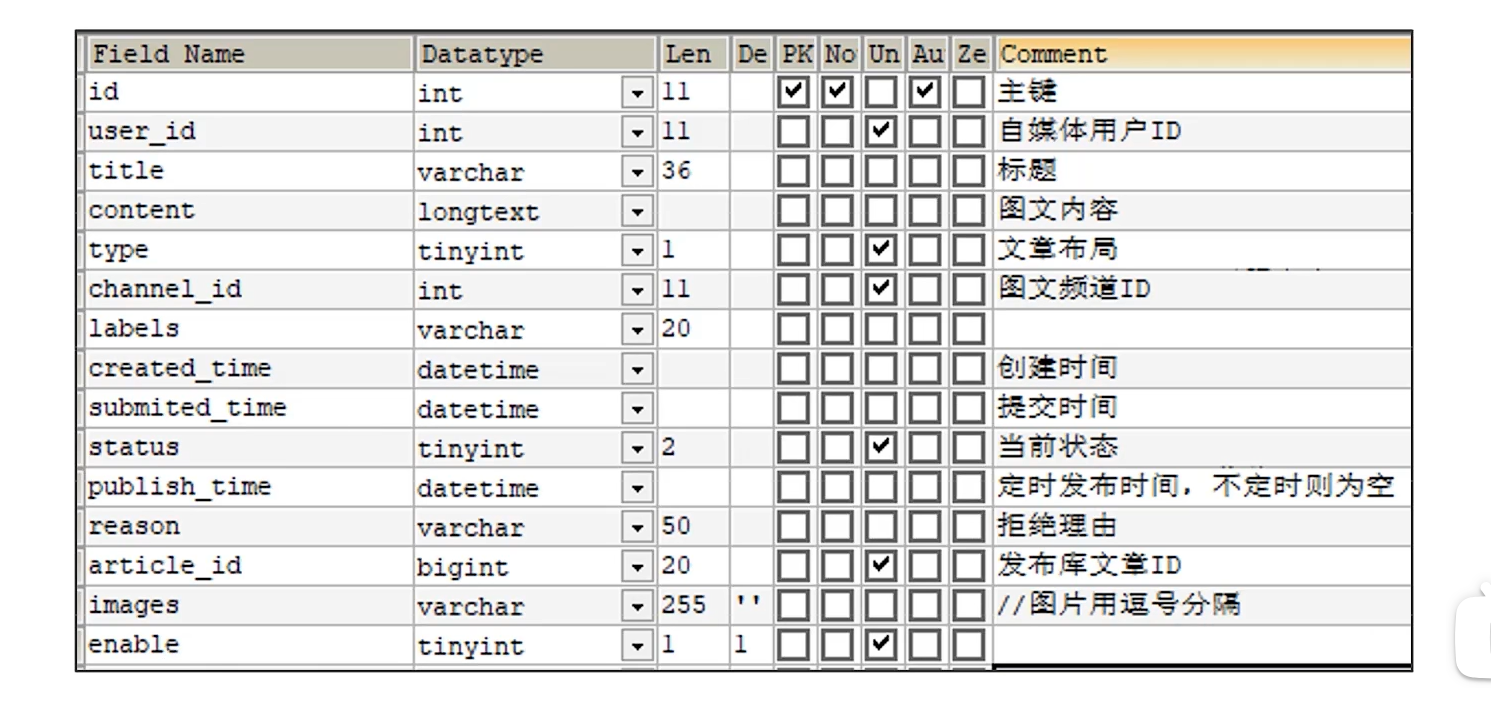Image resolution: width=1491 pixels, height=720 pixels.
Task: Click the length value 255 for images
Action: pyautogui.click(x=683, y=605)
